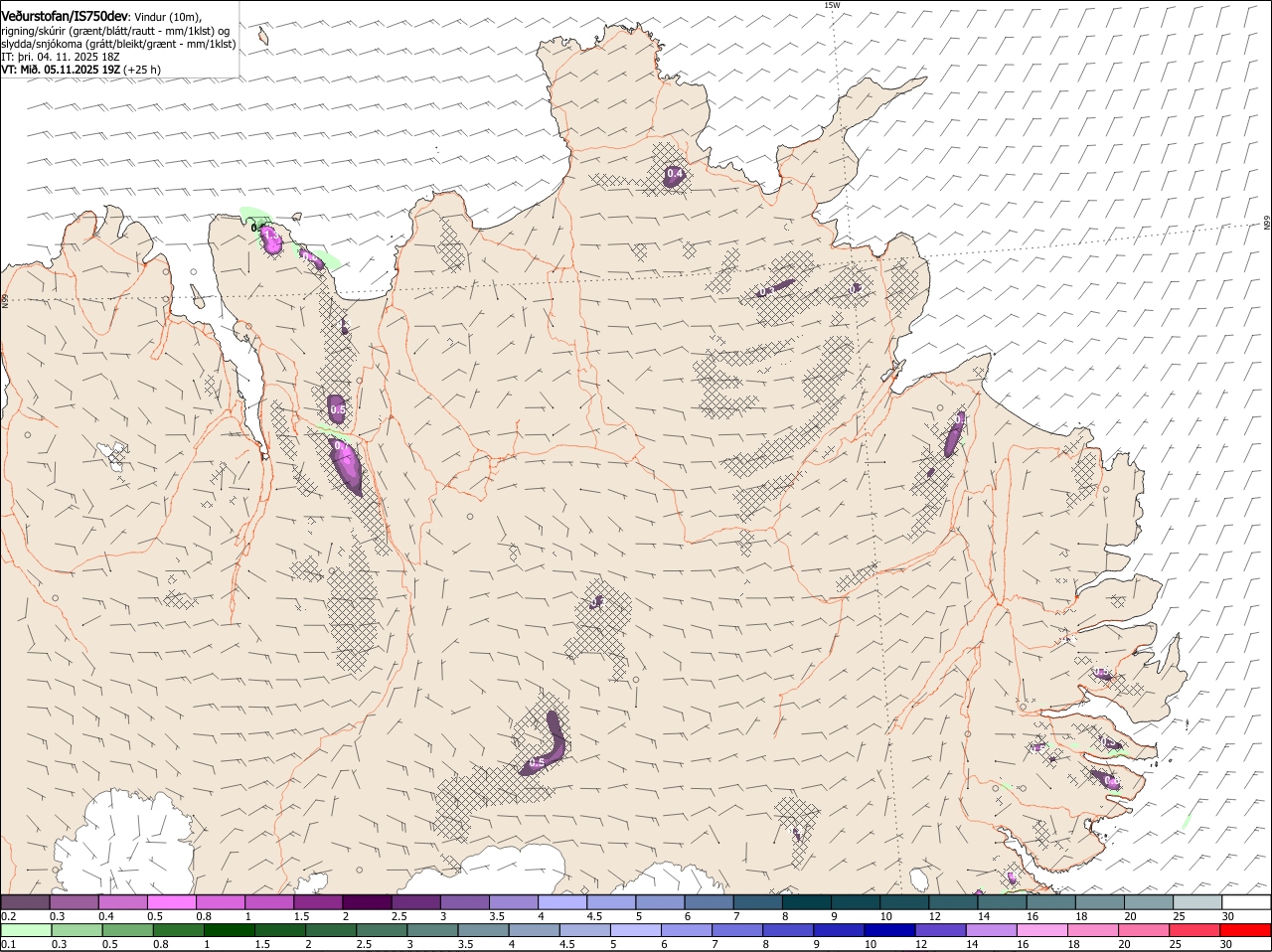The image size is (1272, 952).
Task: Click the pale green 0.1 swatch on rain scale
Action: [x=26, y=931]
